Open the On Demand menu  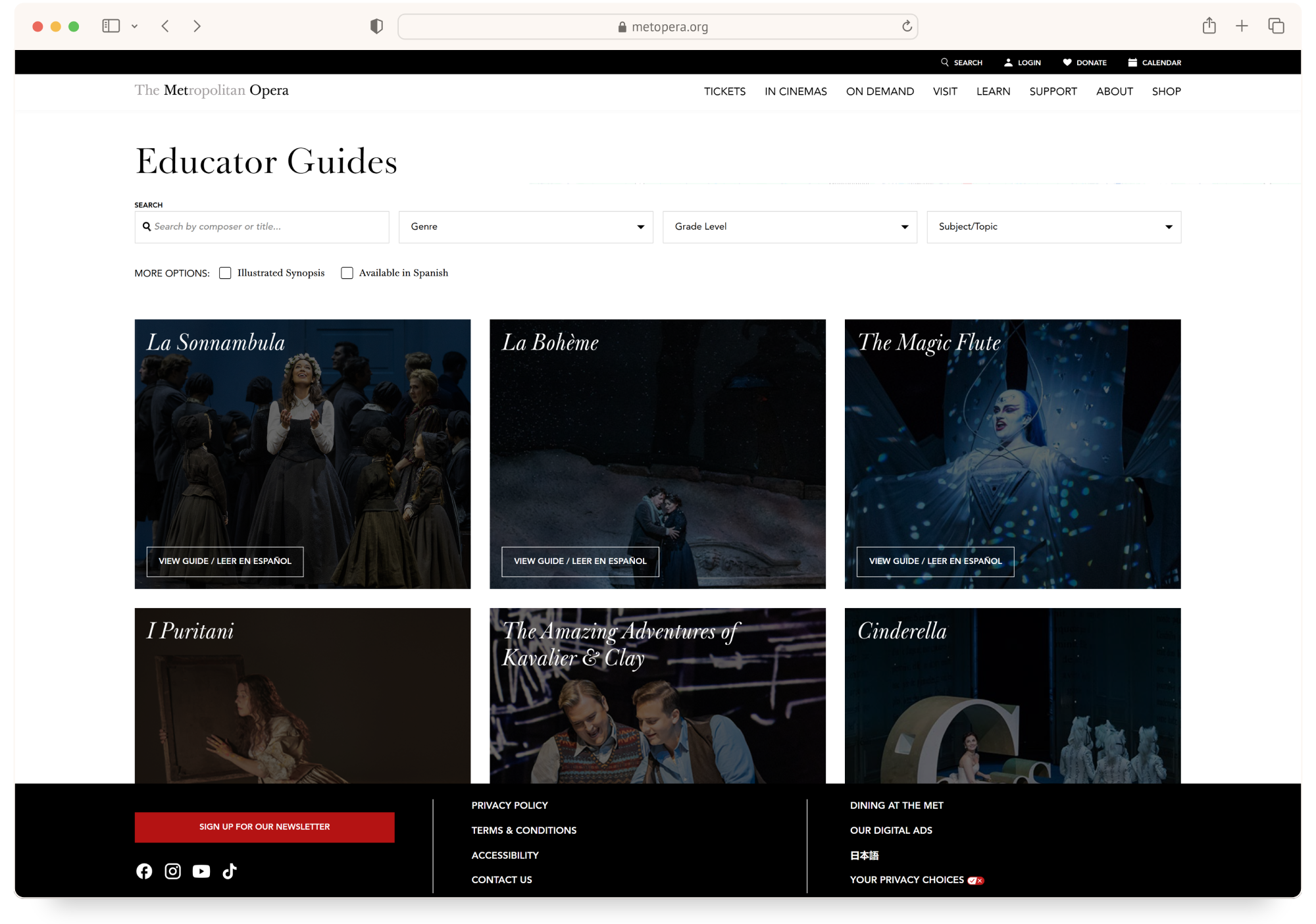tap(880, 91)
